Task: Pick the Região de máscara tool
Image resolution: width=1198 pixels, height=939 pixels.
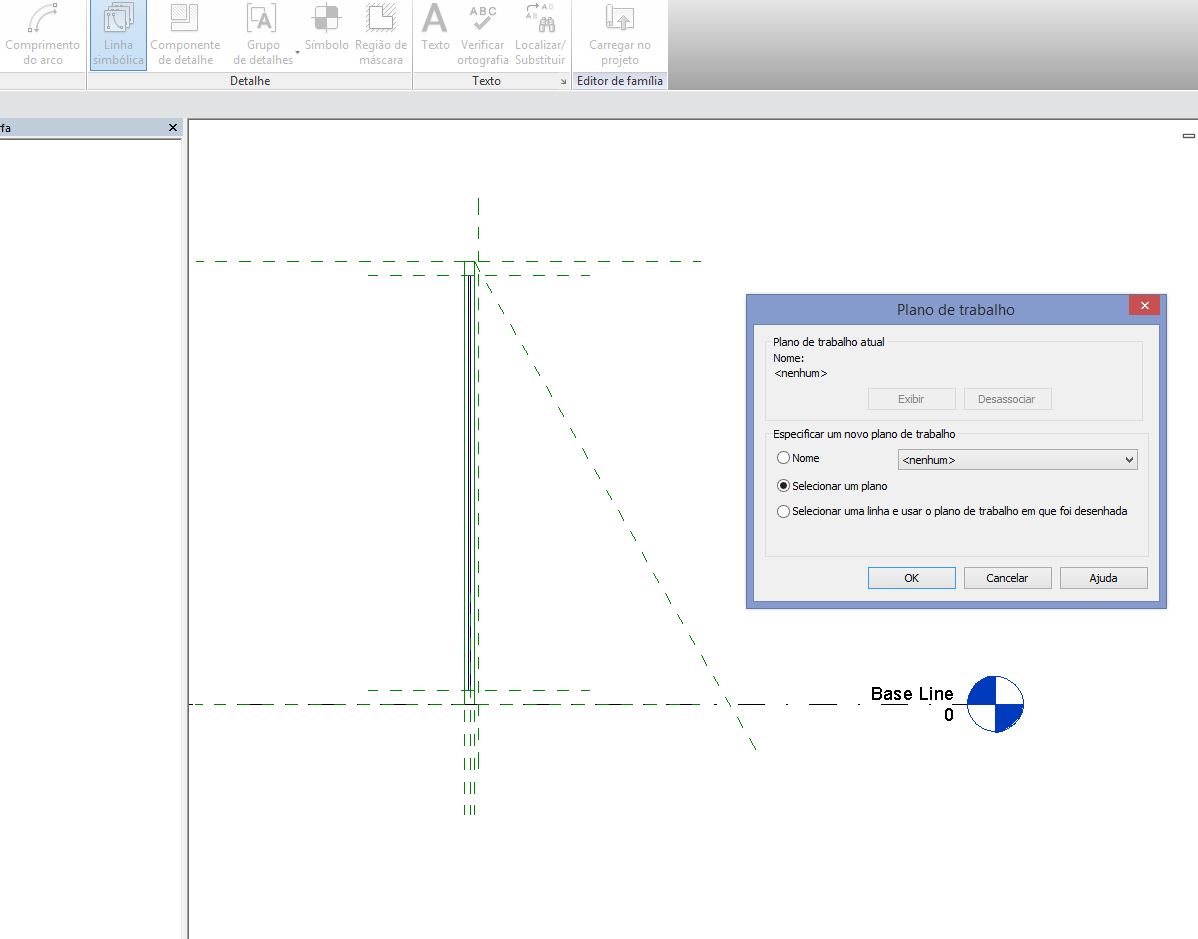Action: pyautogui.click(x=380, y=36)
